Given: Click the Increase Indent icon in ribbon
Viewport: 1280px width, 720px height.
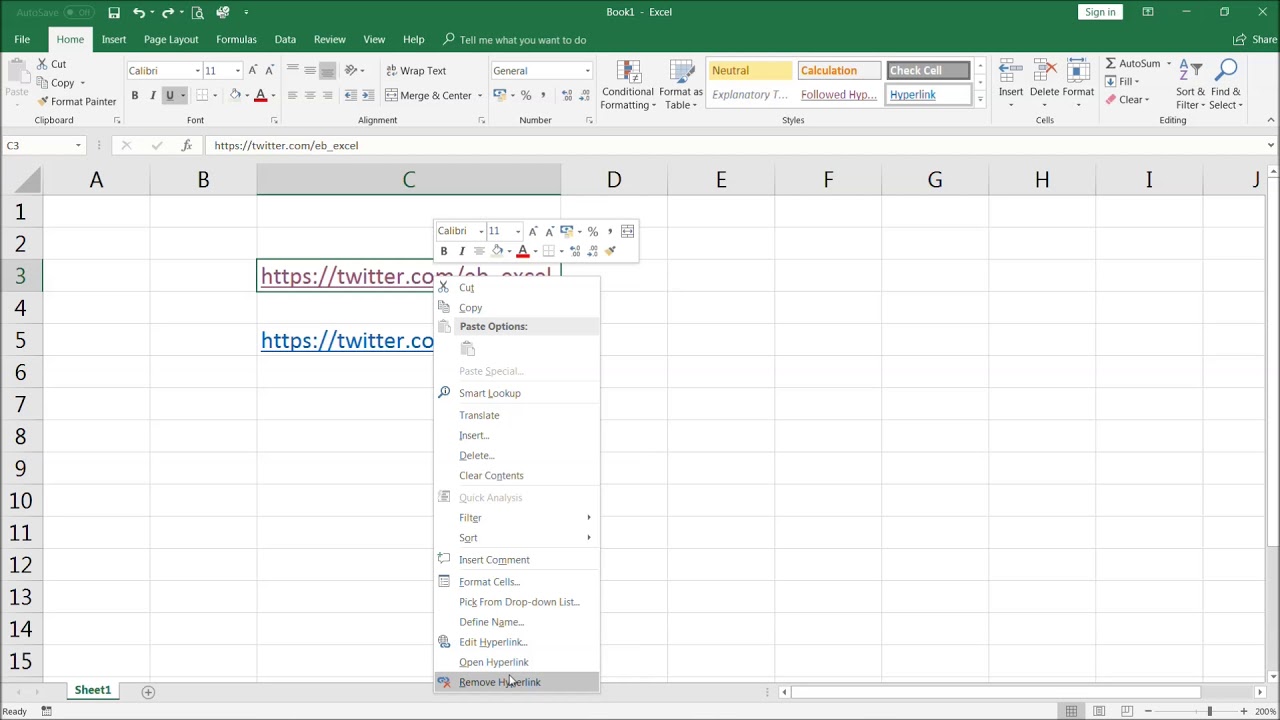Looking at the screenshot, I should point(367,95).
